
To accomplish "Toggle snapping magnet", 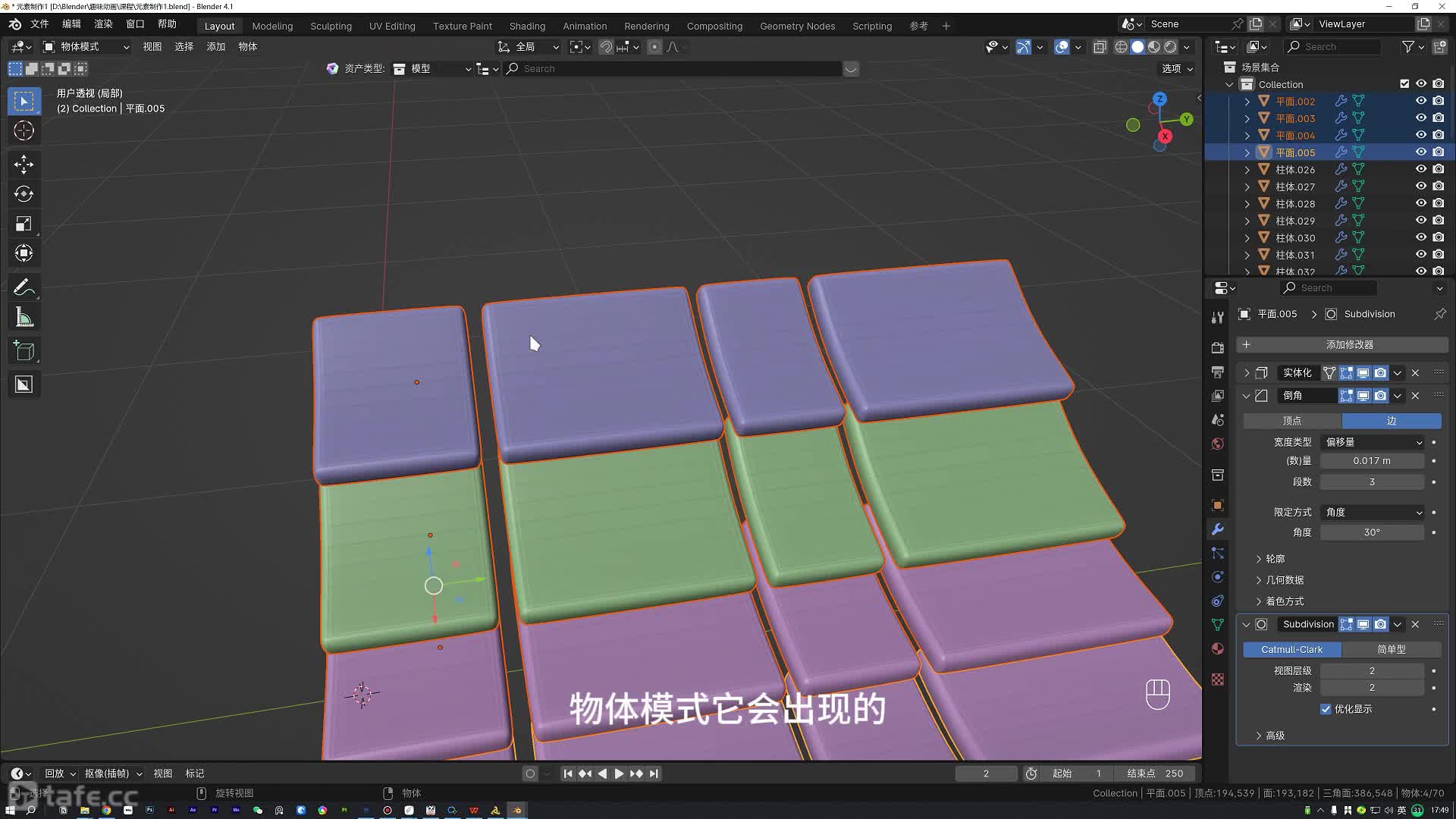I will click(606, 47).
